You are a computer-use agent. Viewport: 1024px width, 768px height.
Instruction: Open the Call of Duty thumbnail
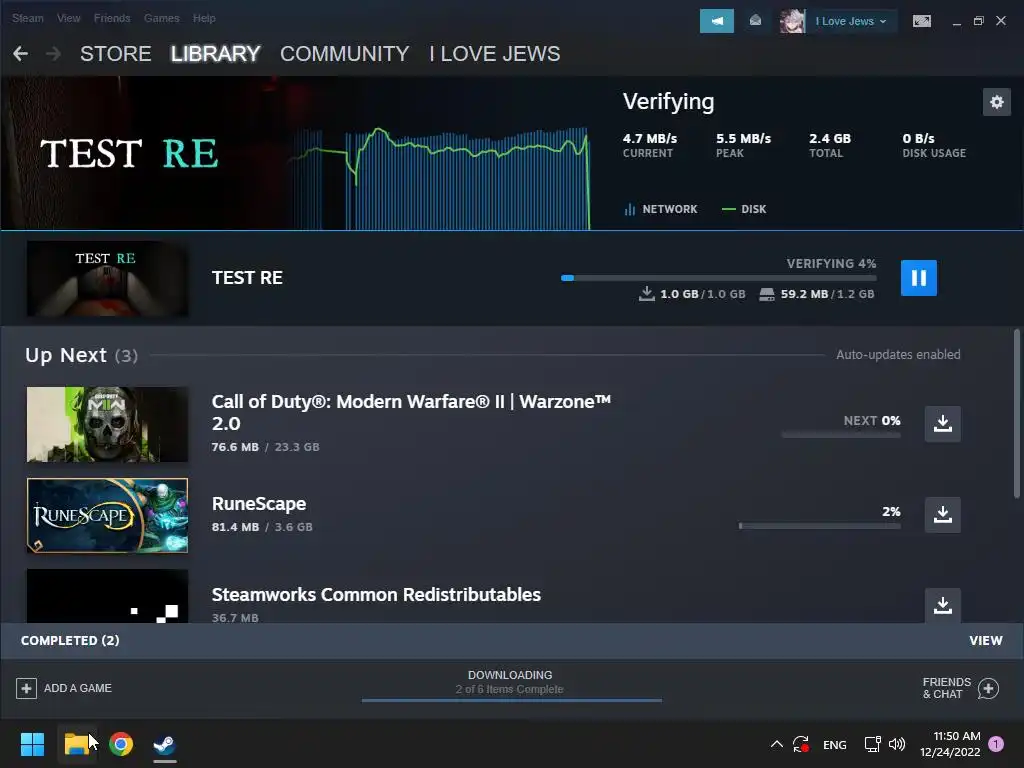(107, 424)
